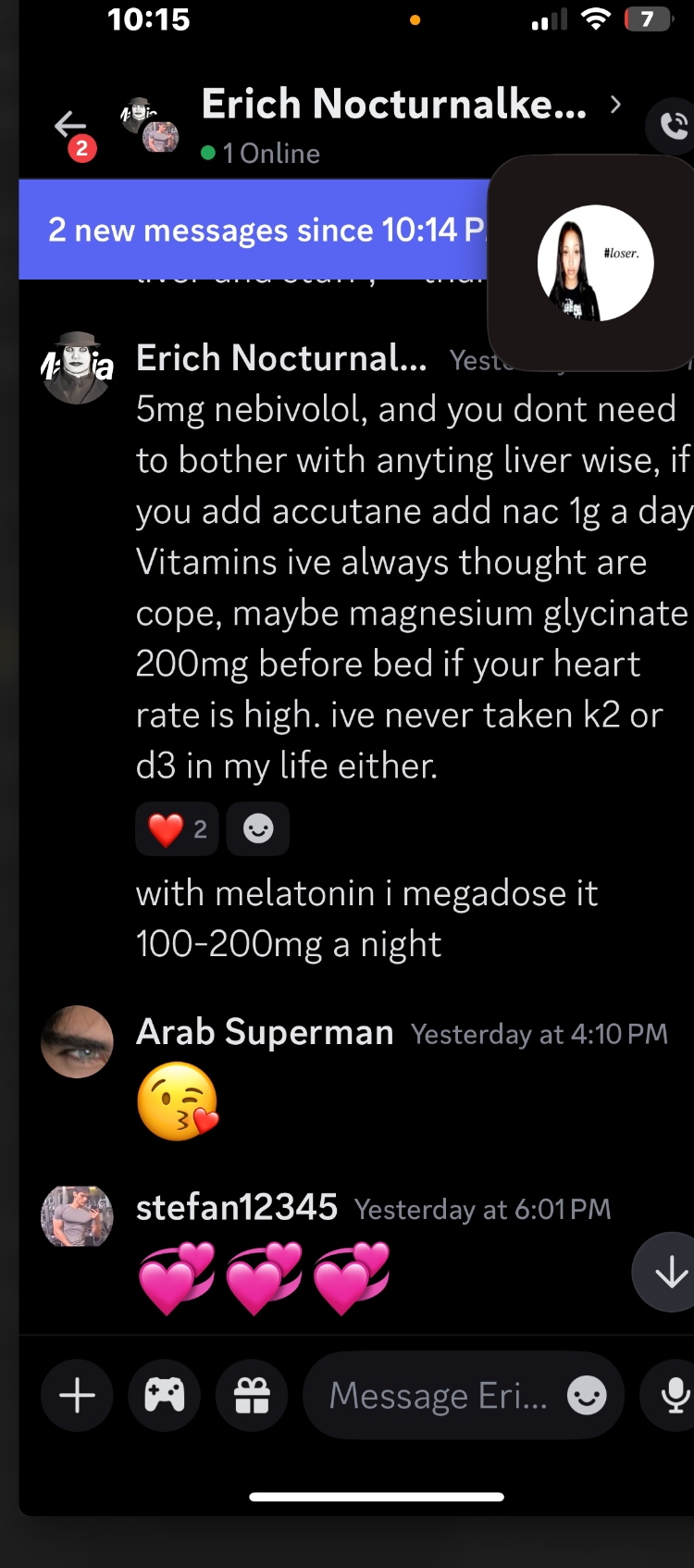Start a voice call with phone icon
The width and height of the screenshot is (694, 1568).
(x=673, y=125)
